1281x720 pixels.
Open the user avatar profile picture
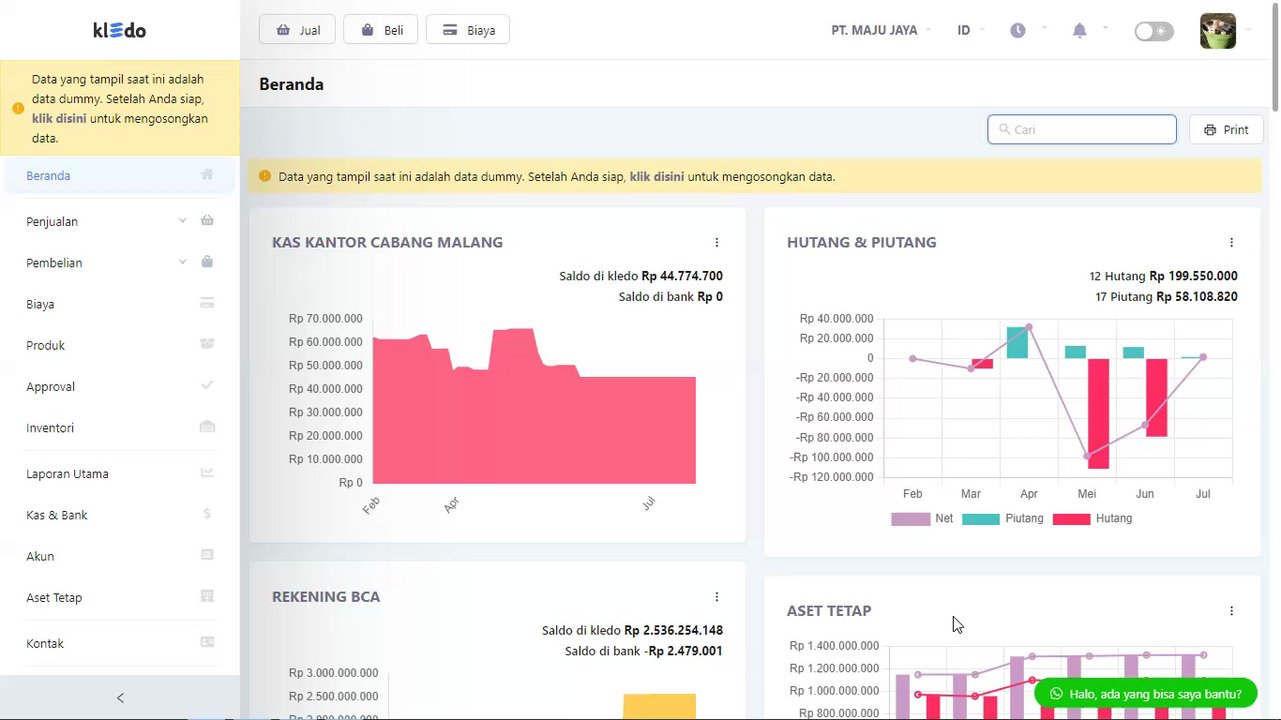point(1218,30)
